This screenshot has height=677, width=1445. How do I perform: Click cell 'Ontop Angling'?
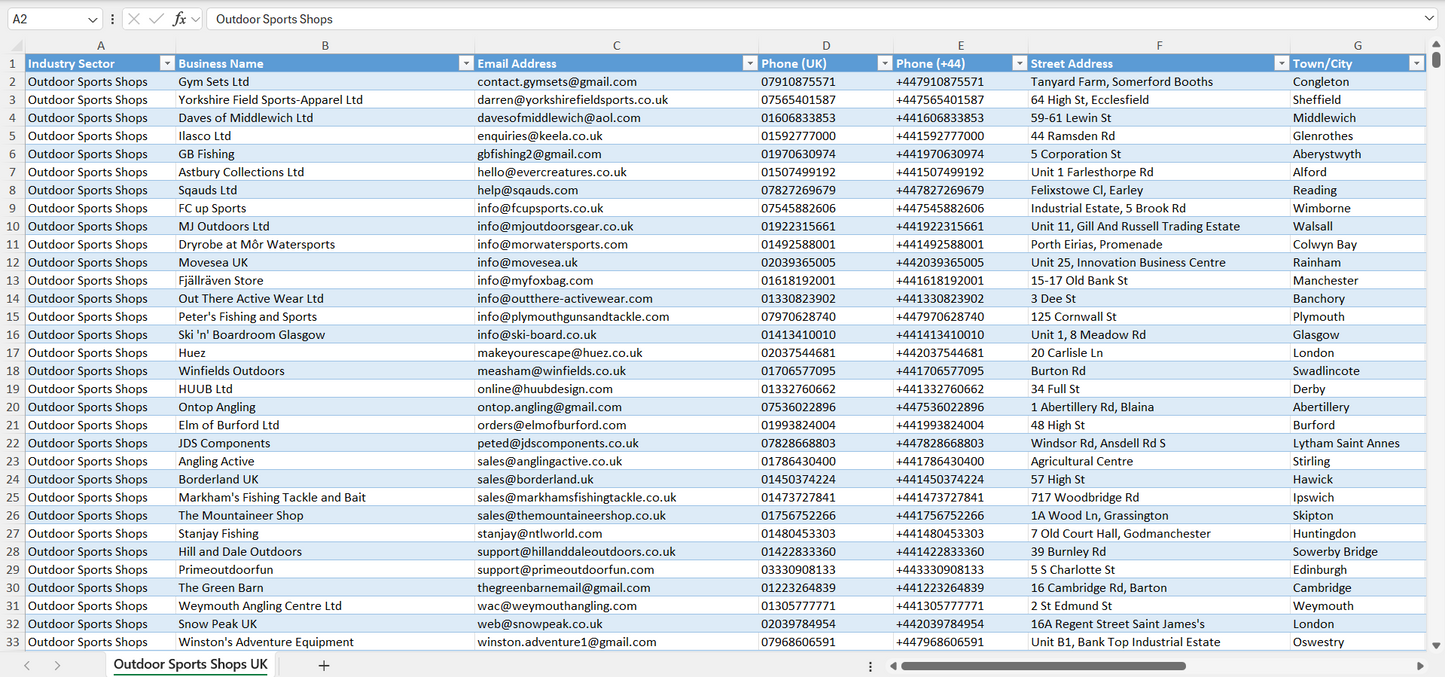[325, 407]
